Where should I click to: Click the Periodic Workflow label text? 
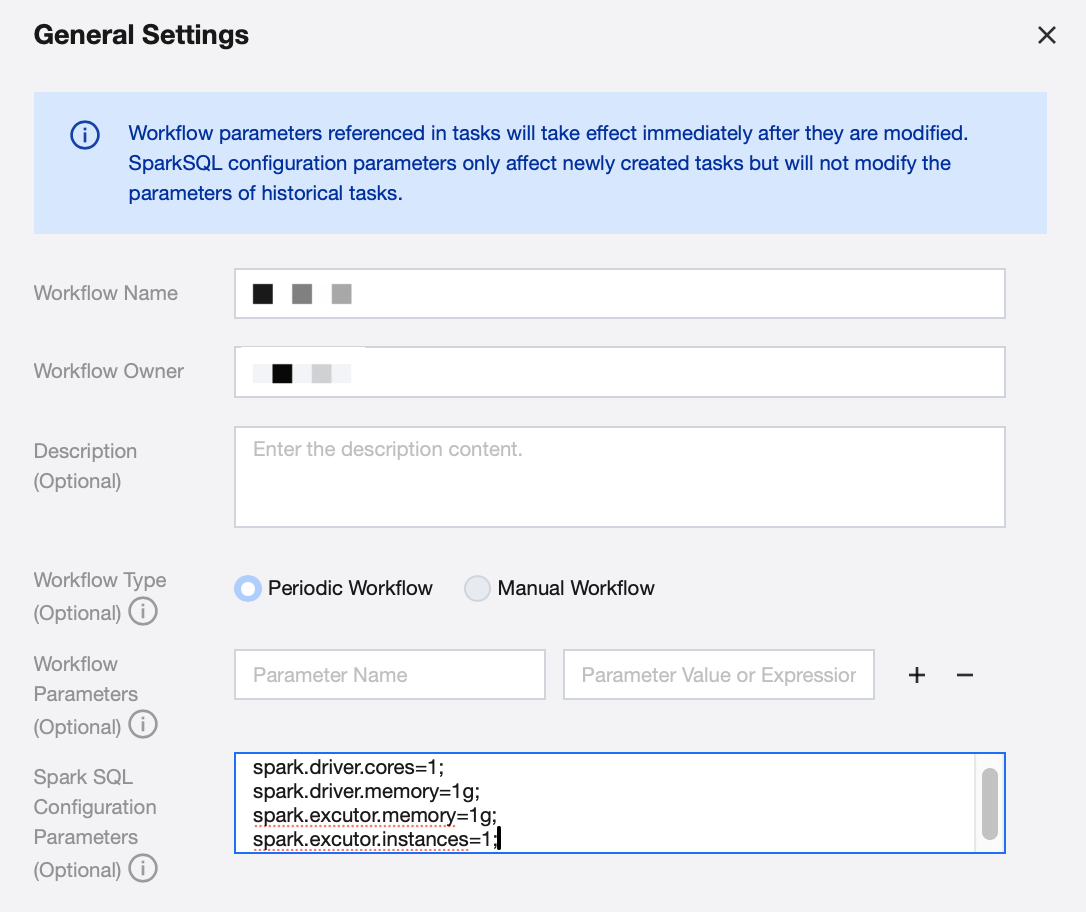pyautogui.click(x=350, y=588)
